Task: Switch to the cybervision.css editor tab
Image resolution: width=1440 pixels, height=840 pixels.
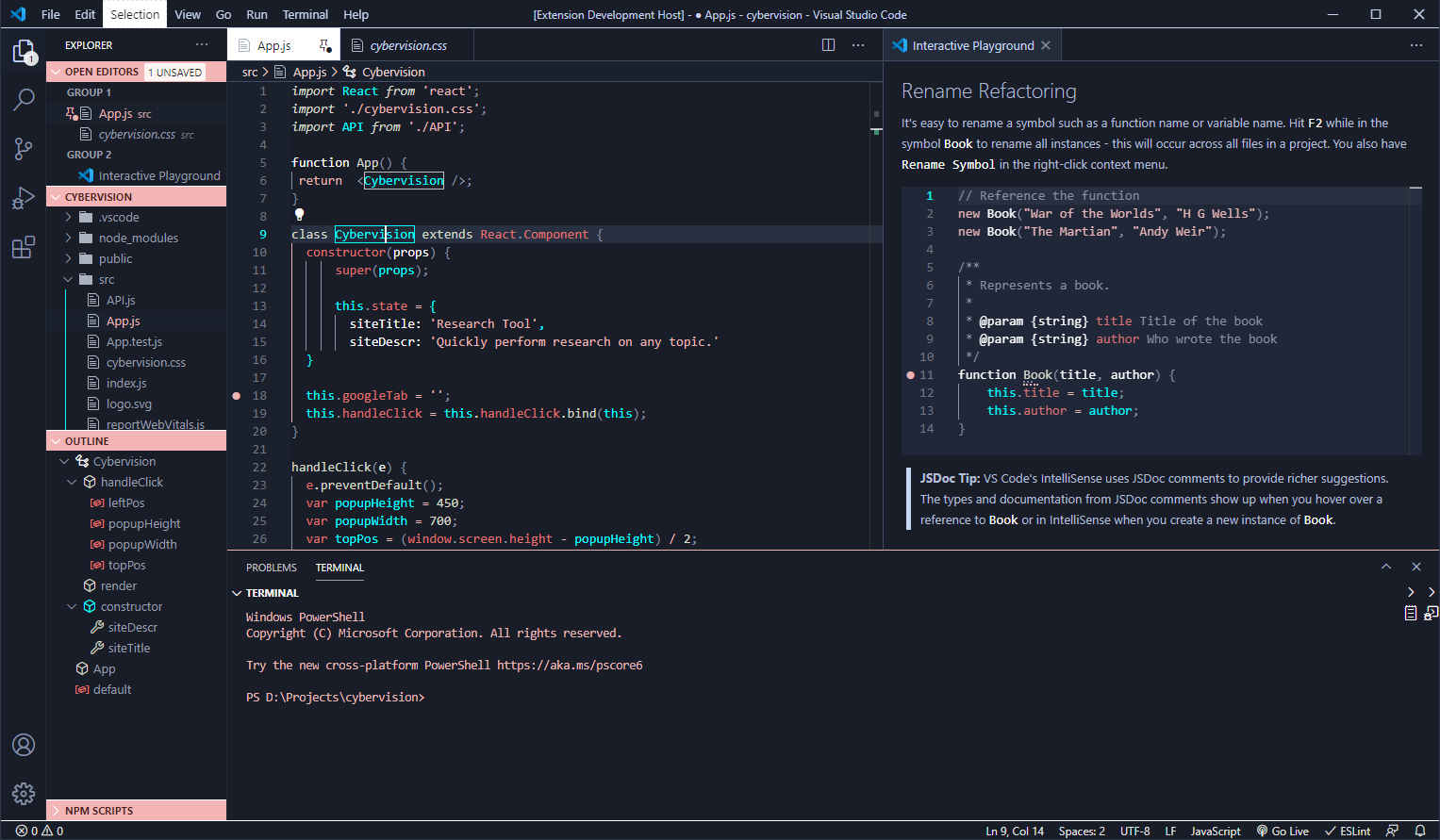Action: click(406, 45)
